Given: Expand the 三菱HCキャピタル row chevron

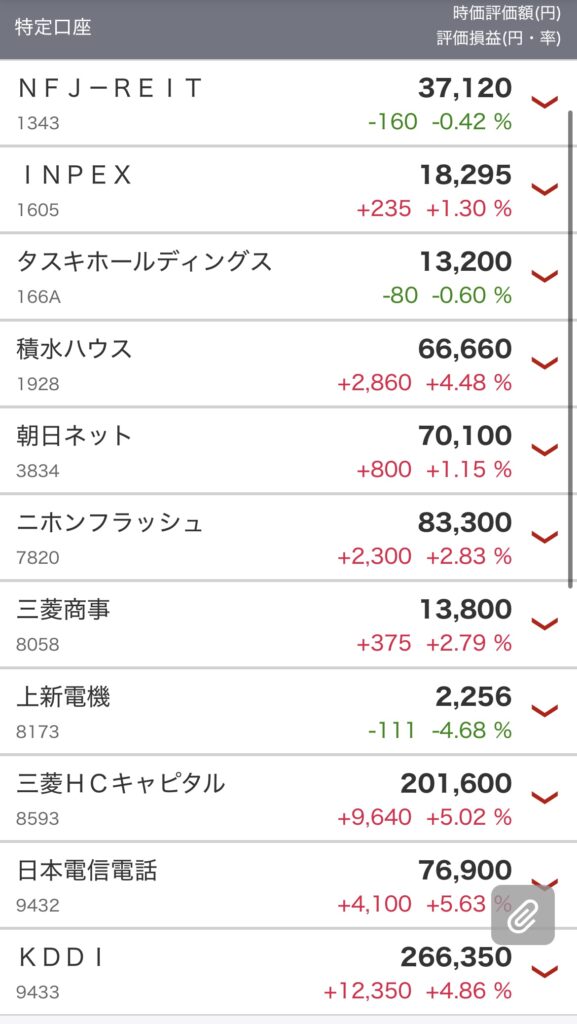Looking at the screenshot, I should pos(544,797).
